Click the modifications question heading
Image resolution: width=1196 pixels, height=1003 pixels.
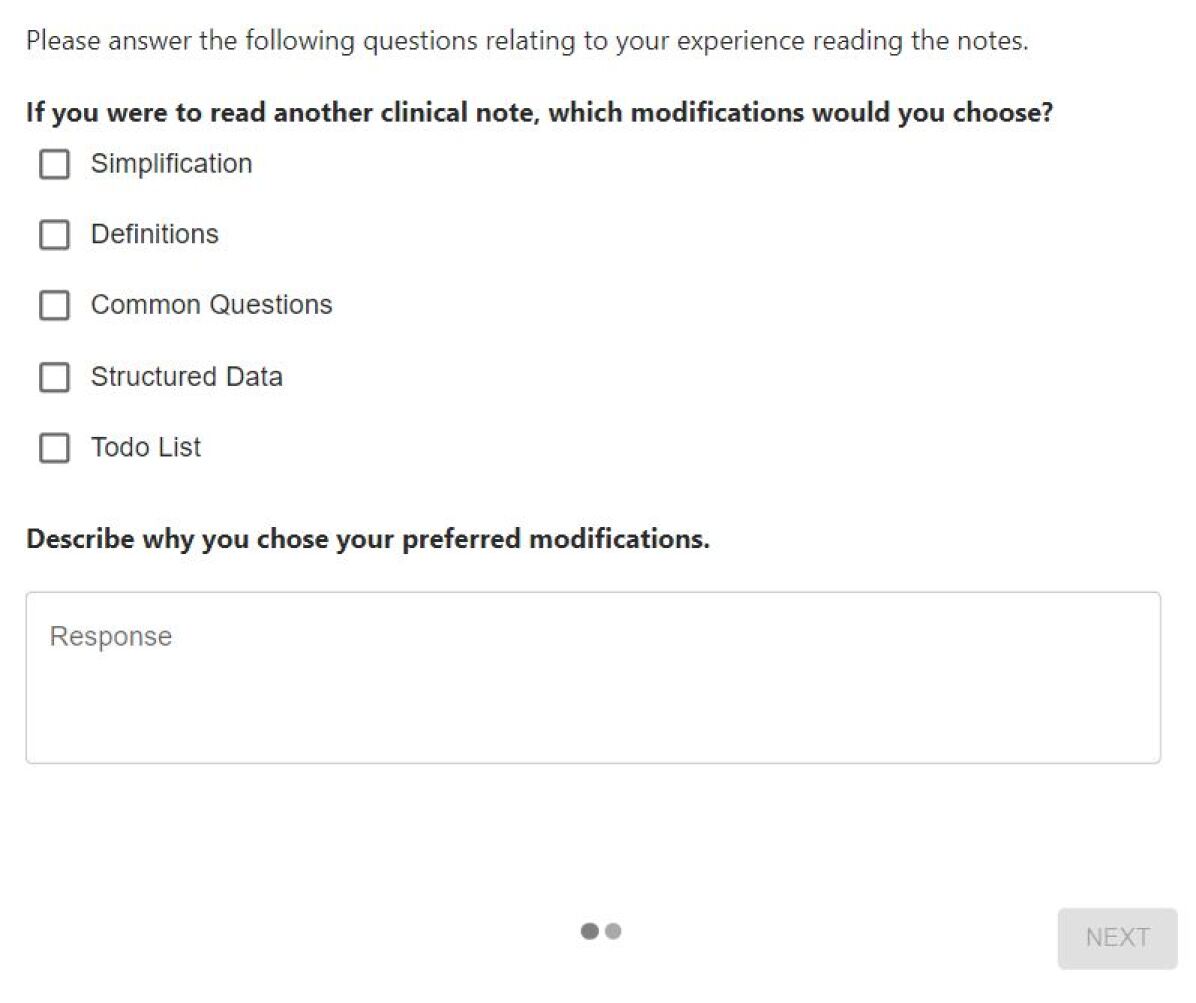539,112
